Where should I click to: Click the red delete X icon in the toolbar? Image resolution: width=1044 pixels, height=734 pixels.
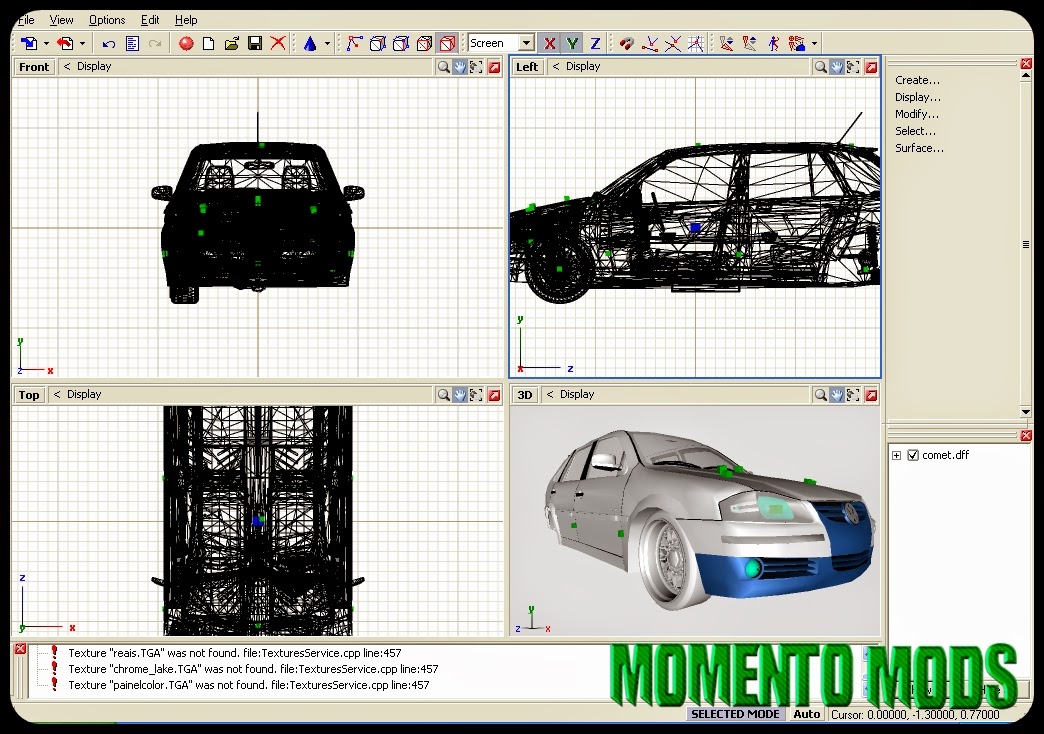tap(278, 43)
